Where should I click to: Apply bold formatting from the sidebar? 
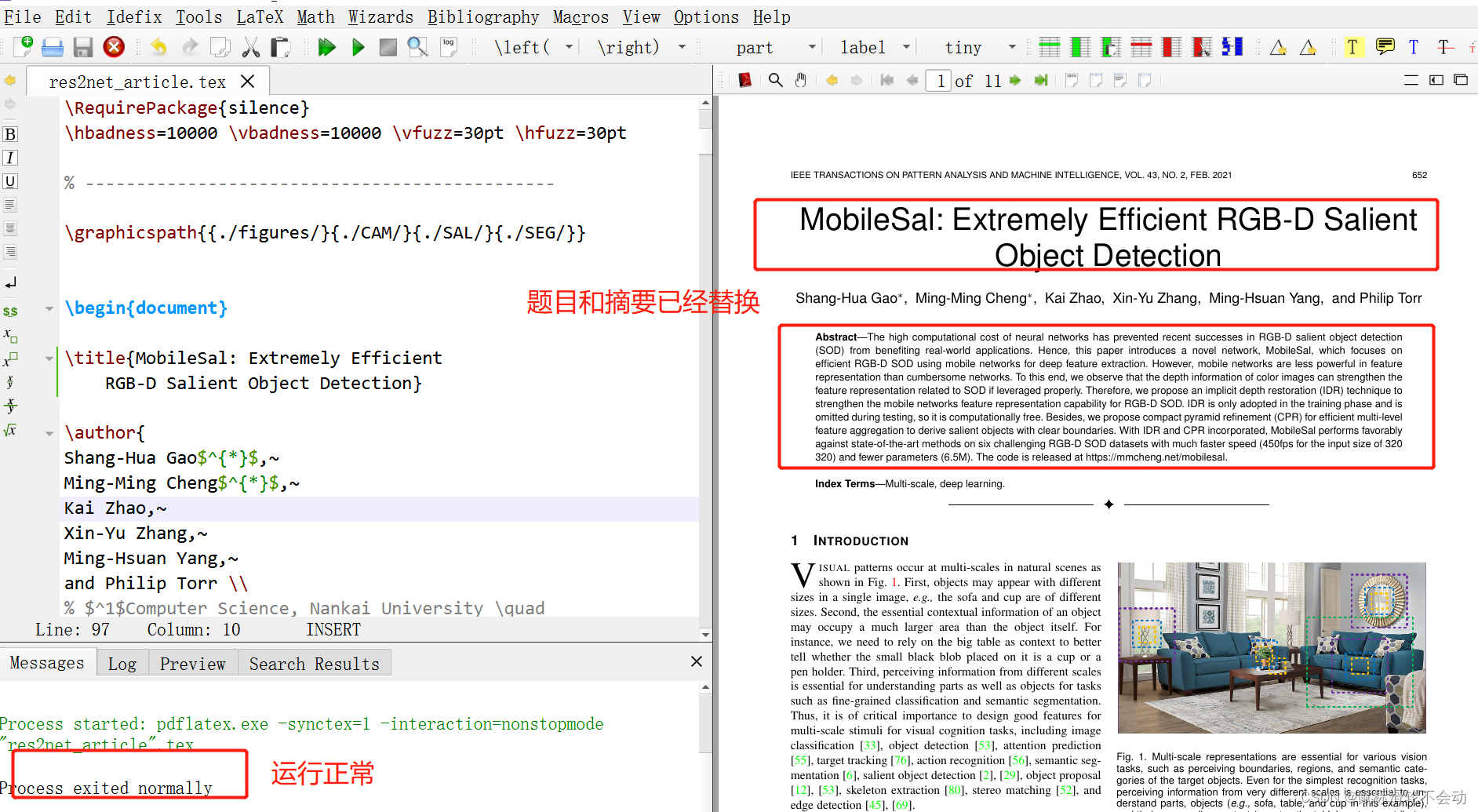[x=10, y=134]
